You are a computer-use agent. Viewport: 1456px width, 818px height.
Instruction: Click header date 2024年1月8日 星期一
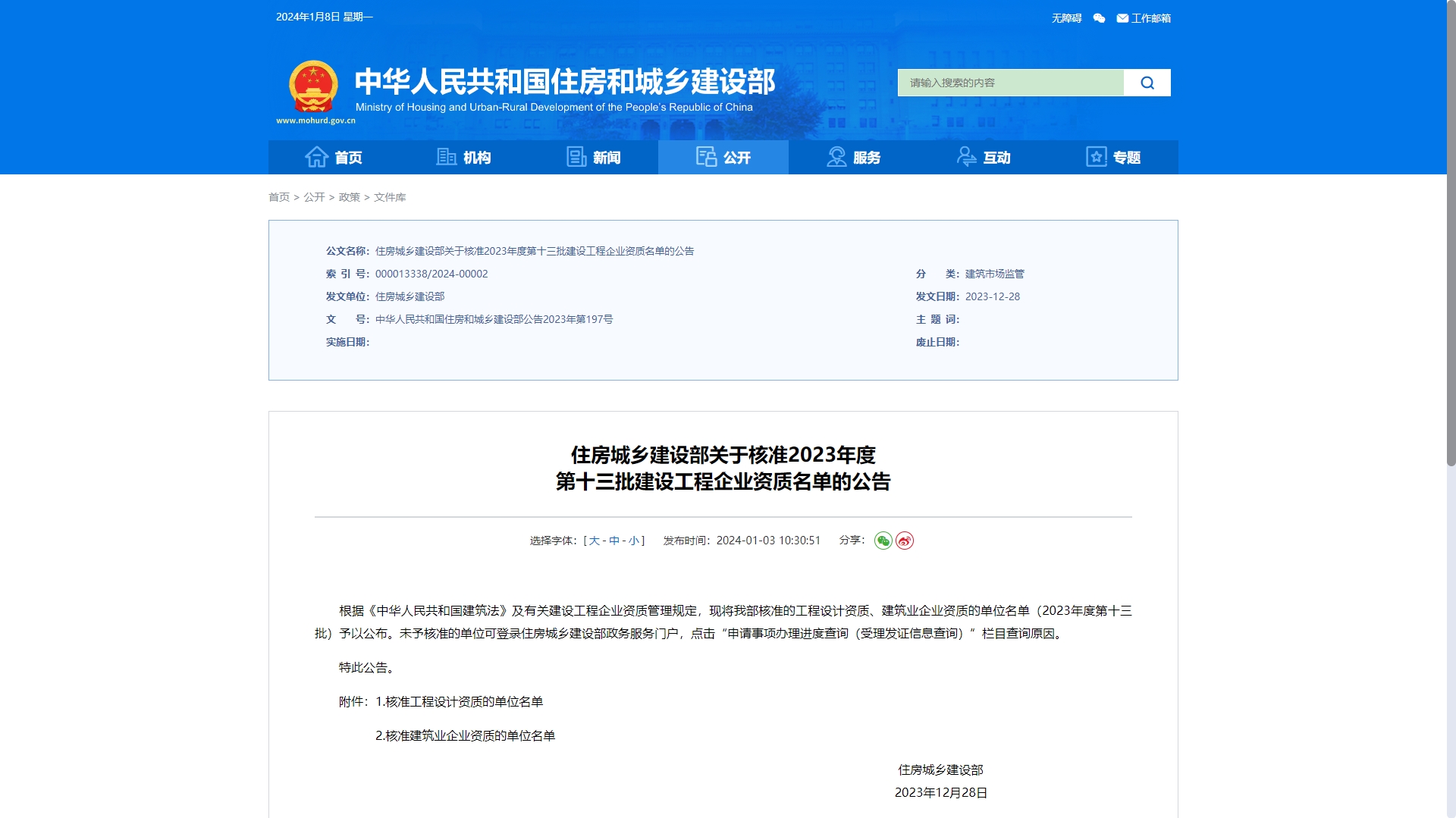325,17
